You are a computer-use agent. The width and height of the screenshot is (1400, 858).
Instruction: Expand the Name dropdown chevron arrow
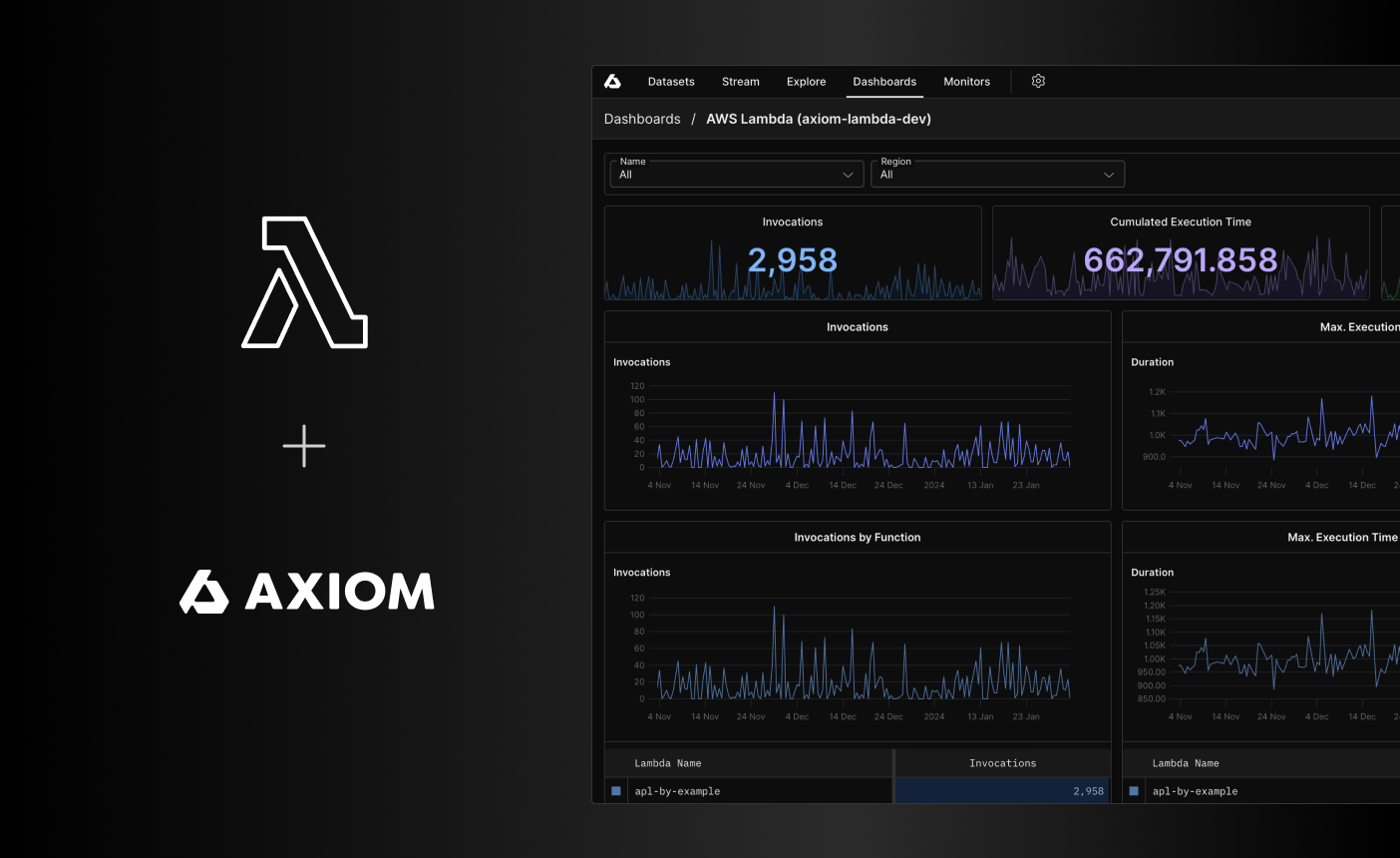pos(849,174)
